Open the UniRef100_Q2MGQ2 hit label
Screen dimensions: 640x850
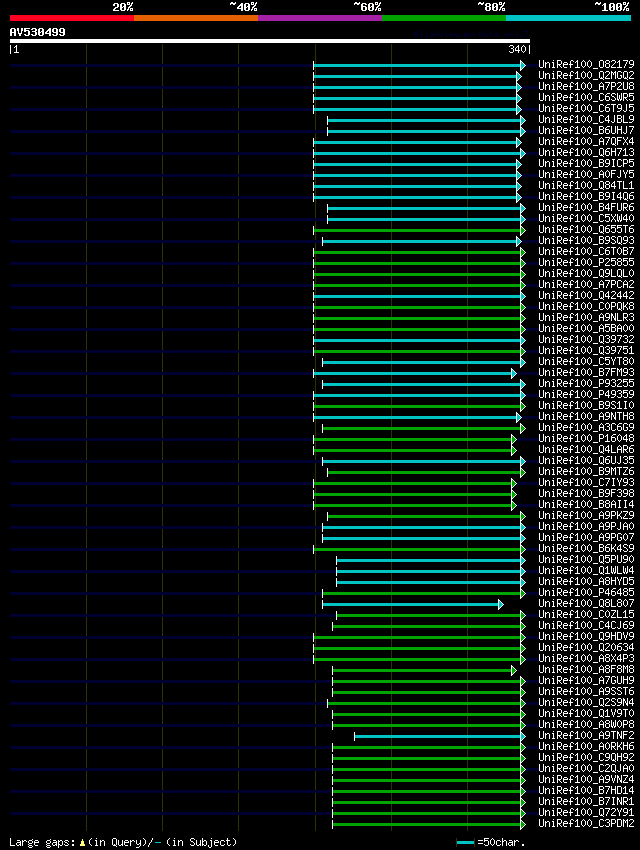[586, 75]
